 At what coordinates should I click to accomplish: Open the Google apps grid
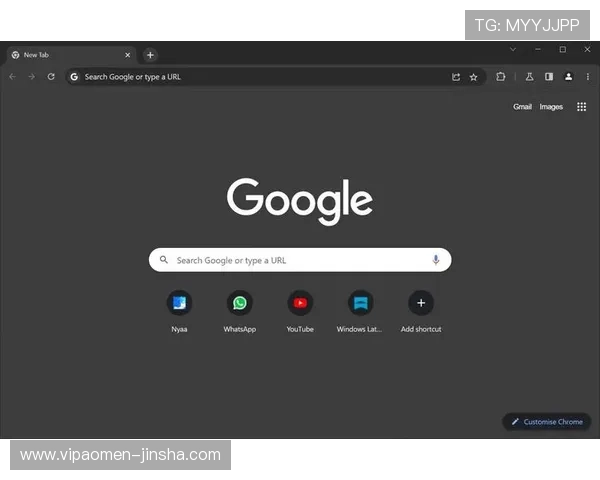point(582,107)
